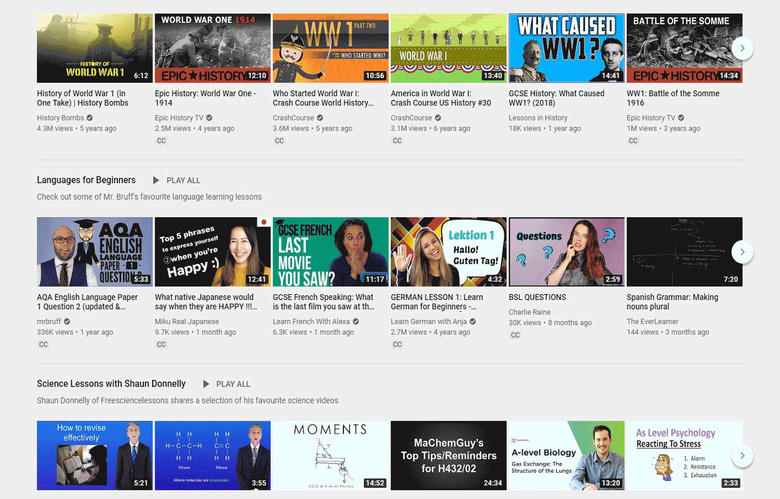Image resolution: width=780 pixels, height=499 pixels.
Task: Click title GCSE French Speaking last film
Action: [x=324, y=301]
